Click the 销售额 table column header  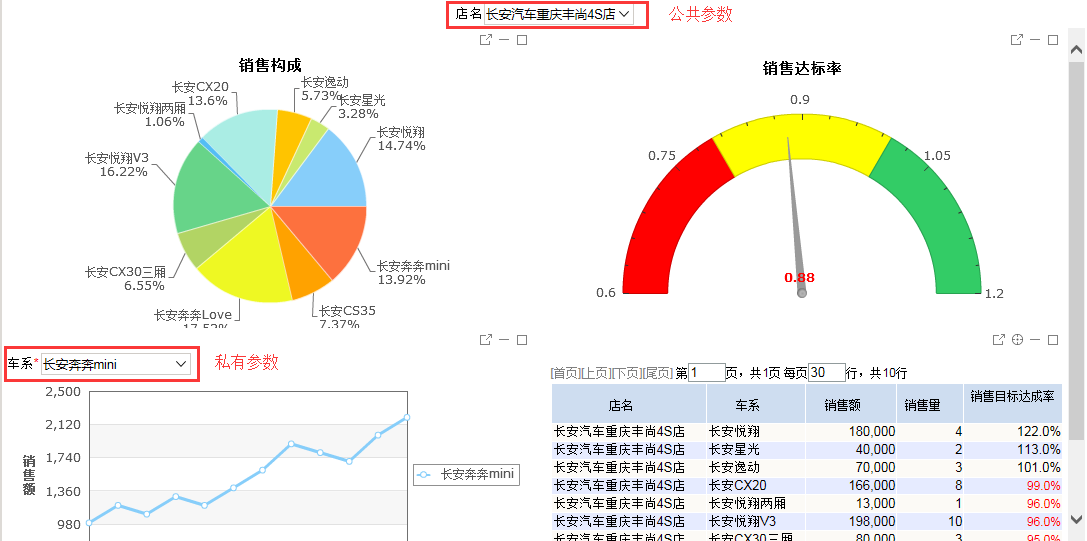[x=851, y=404]
